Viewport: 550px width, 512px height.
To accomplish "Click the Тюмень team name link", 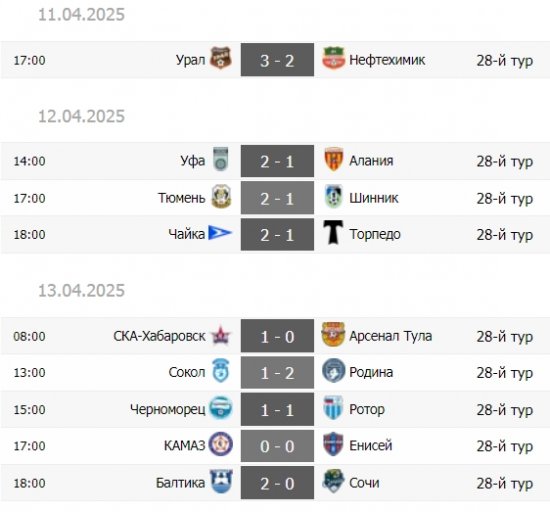I will pyautogui.click(x=181, y=198).
